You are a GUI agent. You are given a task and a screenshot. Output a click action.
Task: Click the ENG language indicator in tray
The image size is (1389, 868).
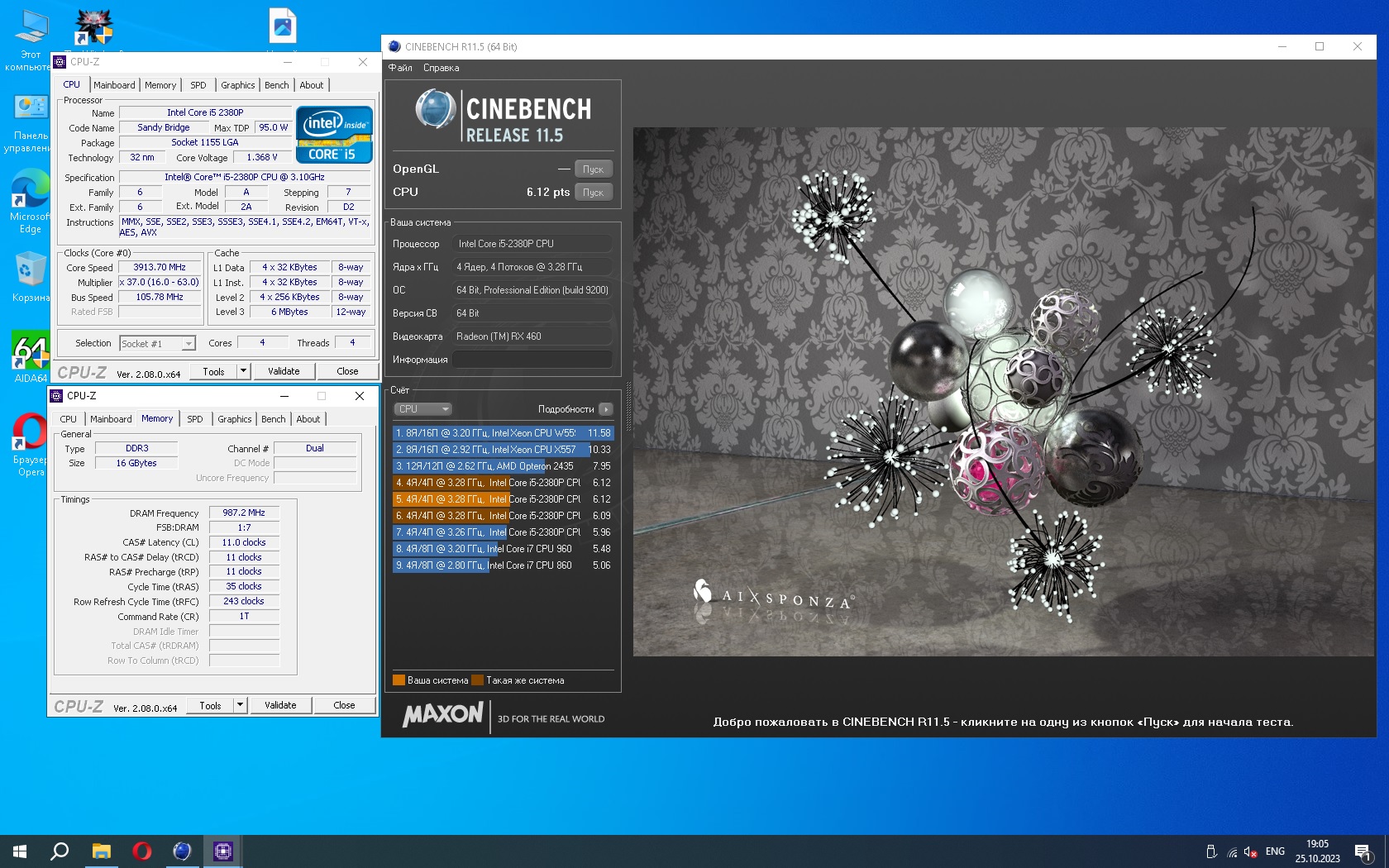(x=1275, y=851)
